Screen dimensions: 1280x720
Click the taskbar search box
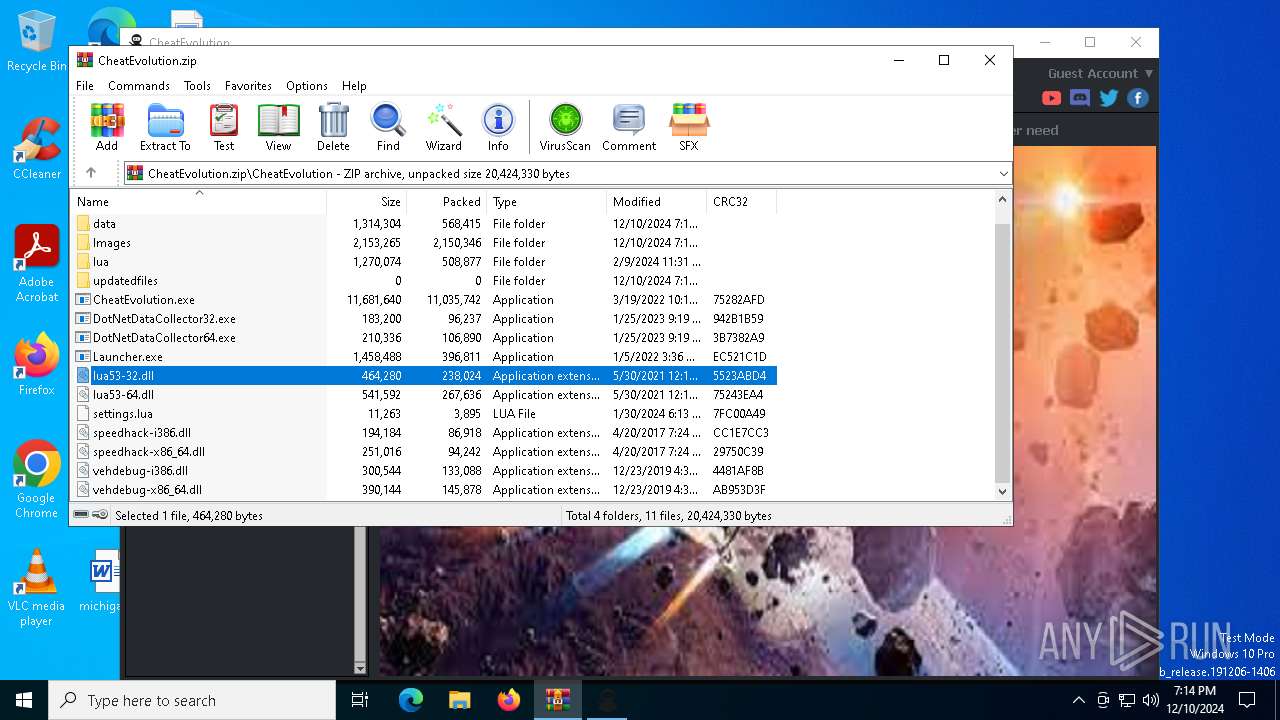point(192,700)
